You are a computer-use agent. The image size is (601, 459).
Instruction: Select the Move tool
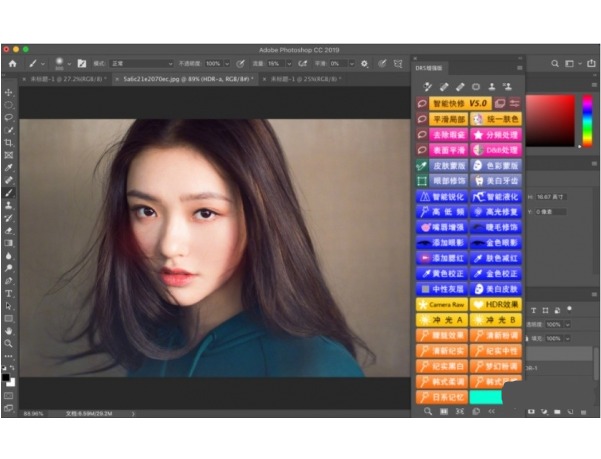tap(9, 92)
